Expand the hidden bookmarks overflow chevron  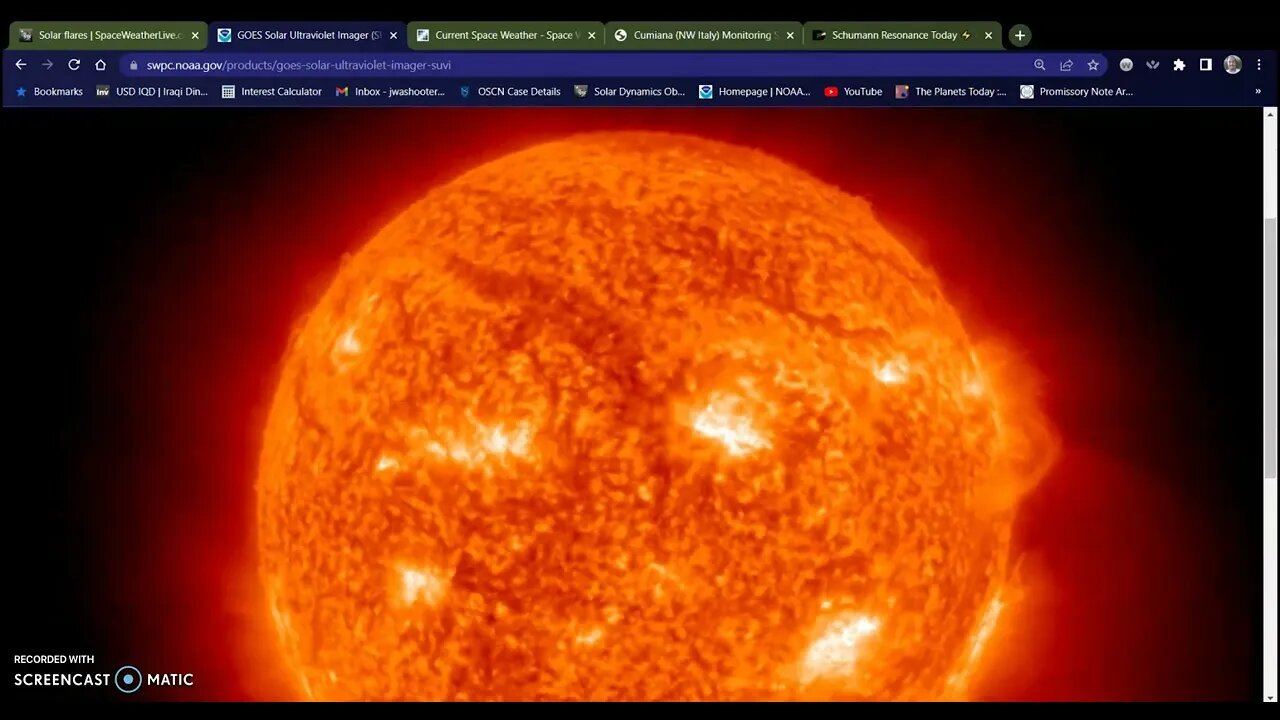pyautogui.click(x=1258, y=91)
